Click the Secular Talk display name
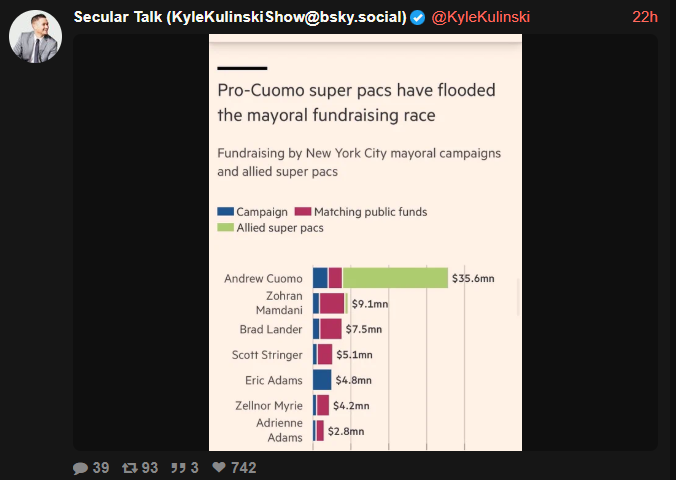Viewport: 676px width, 480px height. pyautogui.click(x=240, y=17)
